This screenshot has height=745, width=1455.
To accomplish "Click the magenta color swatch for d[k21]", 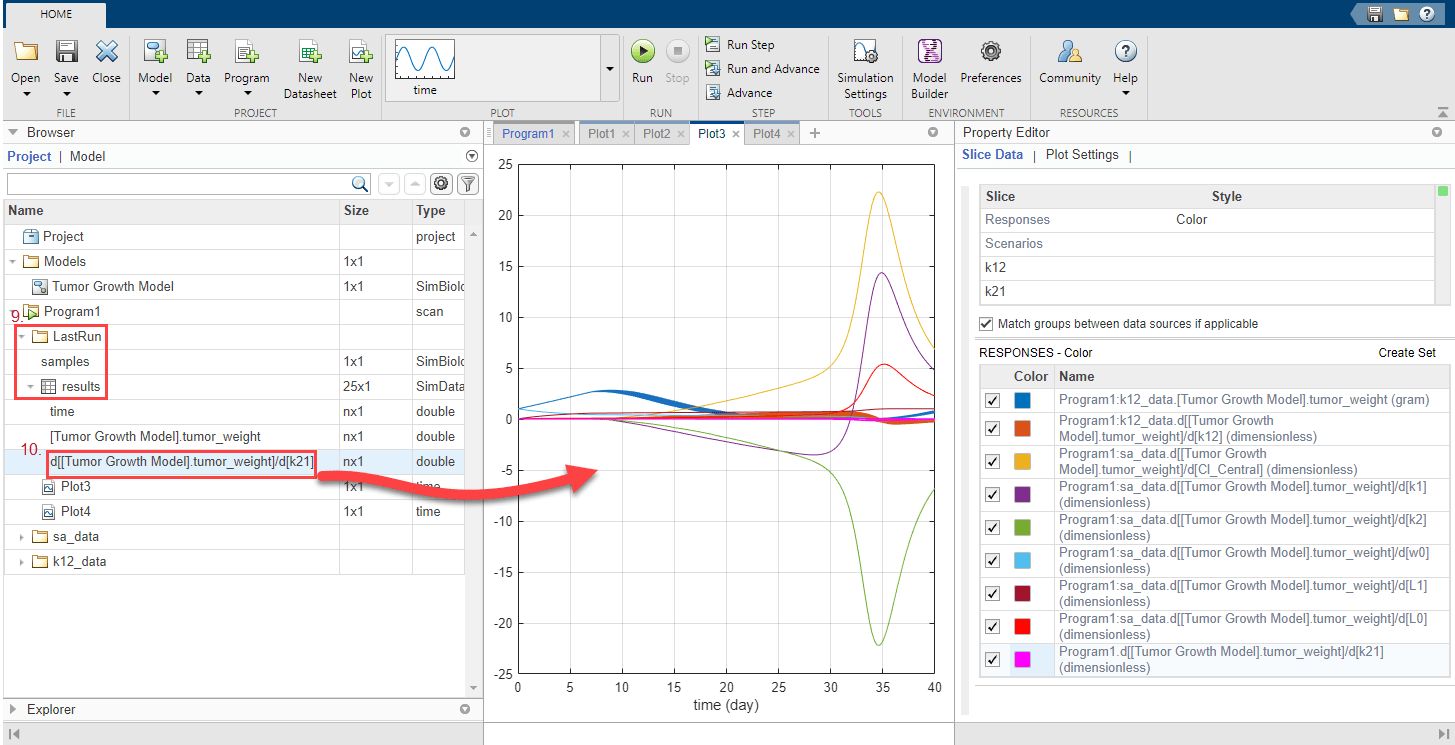I will click(1022, 659).
